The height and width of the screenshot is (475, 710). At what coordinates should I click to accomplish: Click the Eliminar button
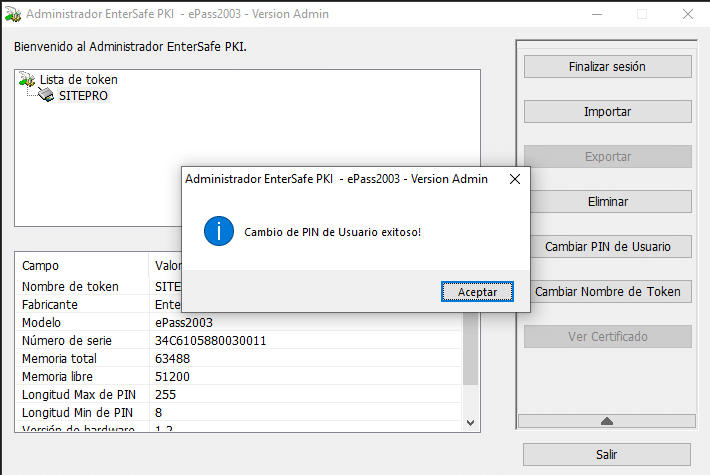(x=608, y=202)
